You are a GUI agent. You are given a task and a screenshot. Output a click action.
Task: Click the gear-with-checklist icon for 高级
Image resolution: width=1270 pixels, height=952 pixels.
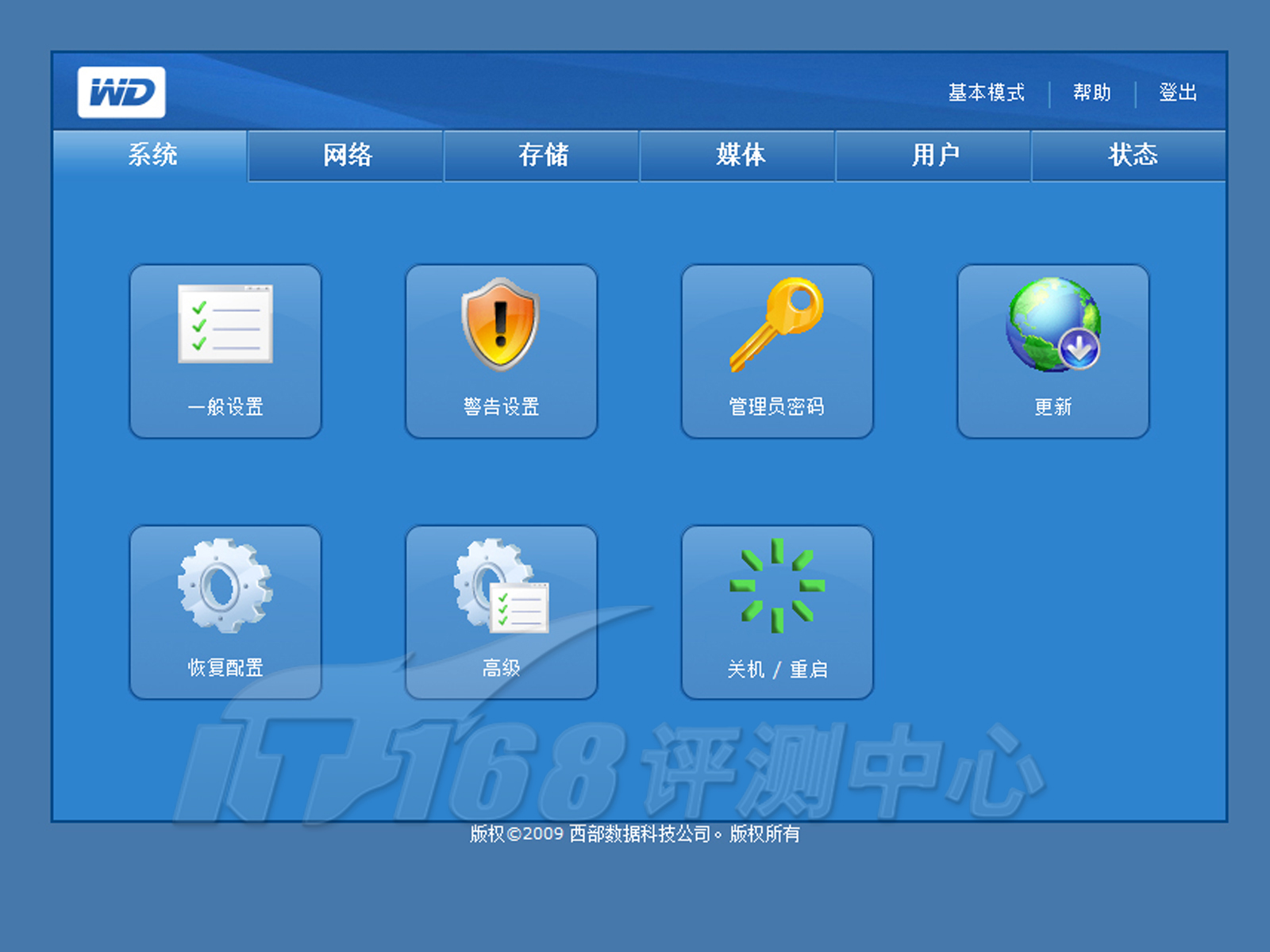click(x=501, y=585)
